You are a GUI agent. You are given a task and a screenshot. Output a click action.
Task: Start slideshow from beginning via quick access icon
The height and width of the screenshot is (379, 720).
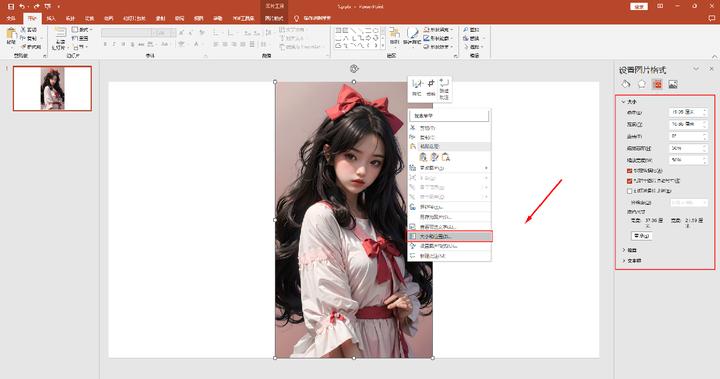click(48, 6)
